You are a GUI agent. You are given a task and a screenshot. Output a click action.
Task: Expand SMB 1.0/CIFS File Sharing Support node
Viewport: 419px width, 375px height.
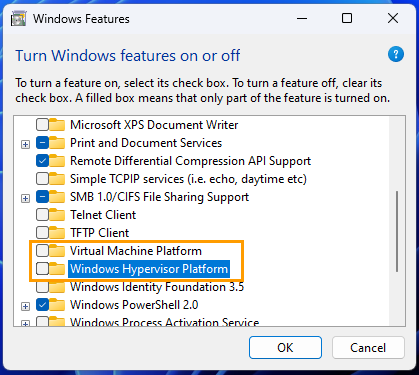[25, 198]
